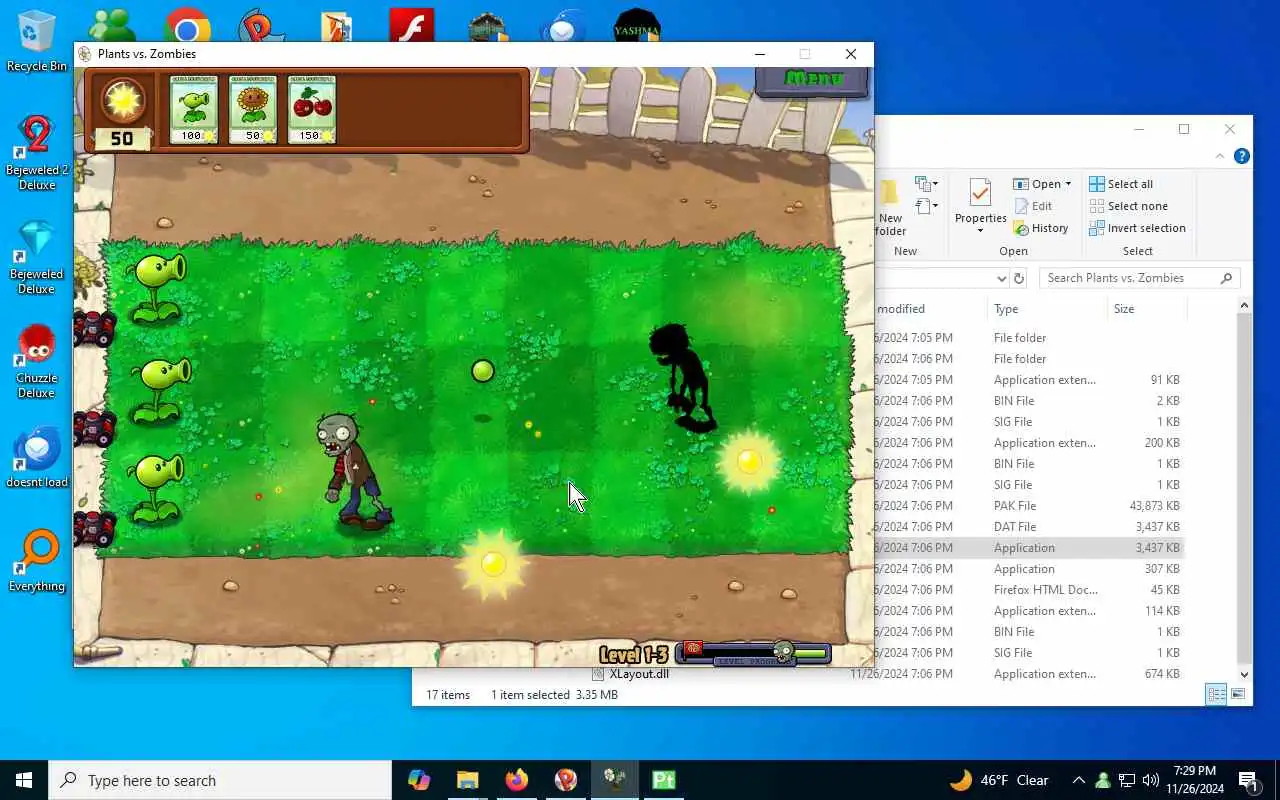Select the Peashooter seed packet
Screen dimensions: 1280x800
pos(193,109)
